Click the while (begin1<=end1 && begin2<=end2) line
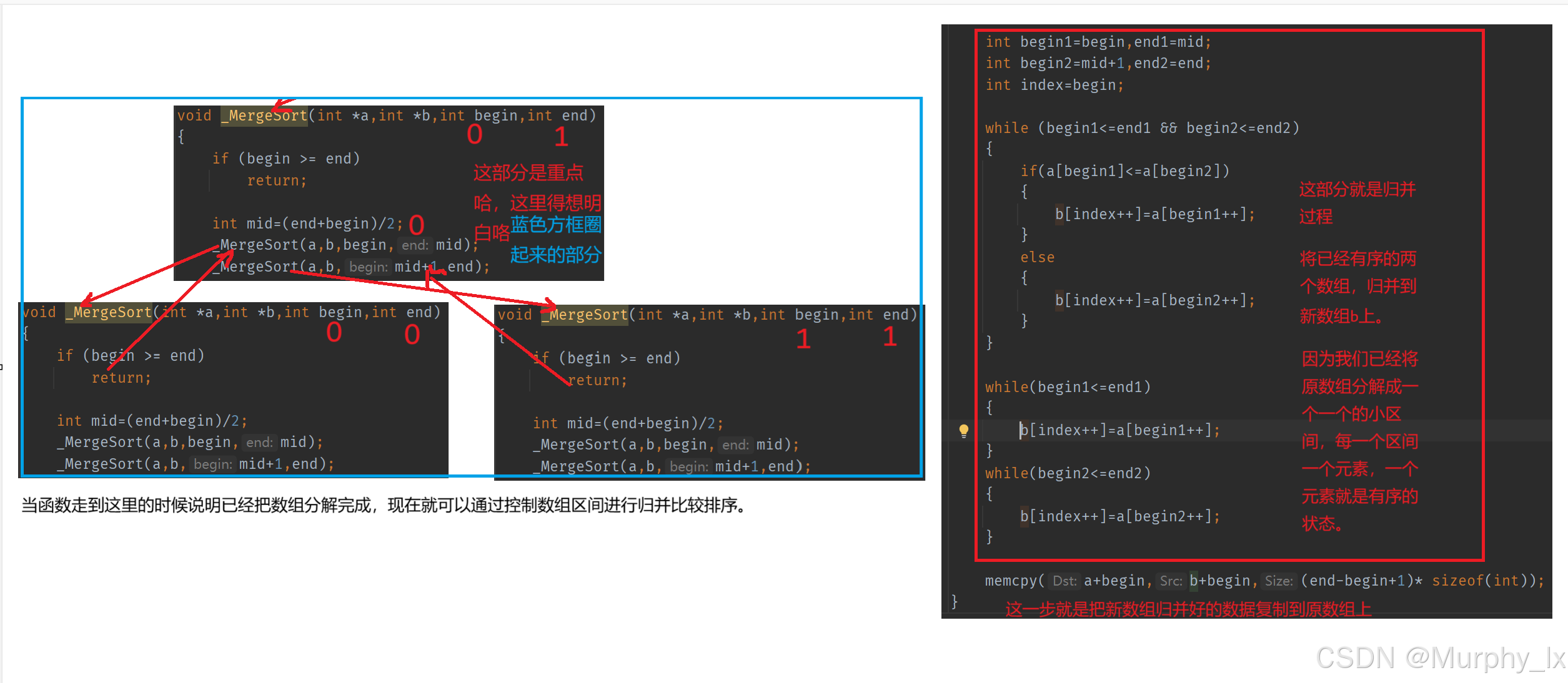This screenshot has width=1568, height=683. point(1142,128)
